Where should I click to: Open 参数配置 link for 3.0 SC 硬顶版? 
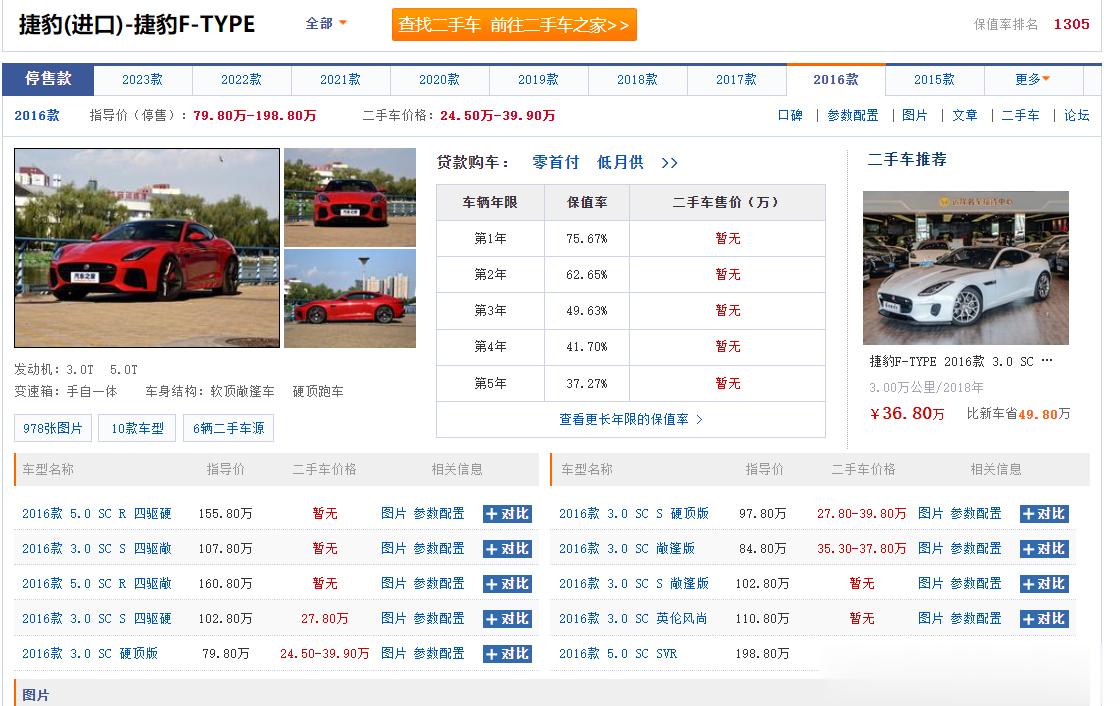coord(439,654)
